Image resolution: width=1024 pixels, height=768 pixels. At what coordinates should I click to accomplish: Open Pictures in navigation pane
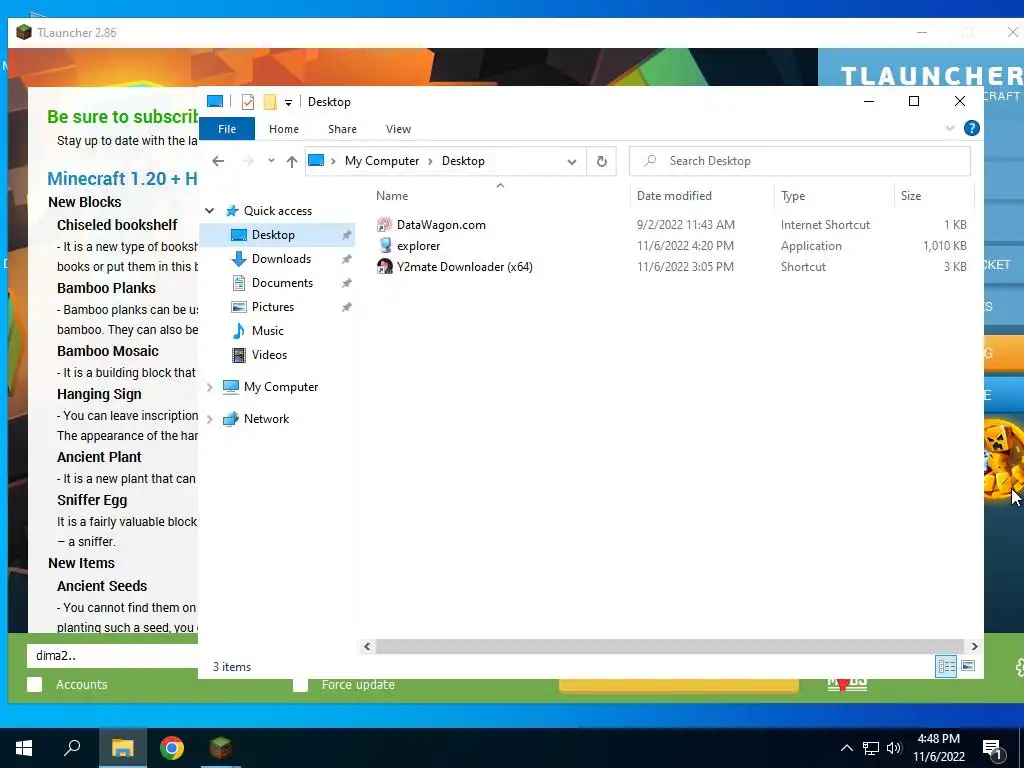272,307
